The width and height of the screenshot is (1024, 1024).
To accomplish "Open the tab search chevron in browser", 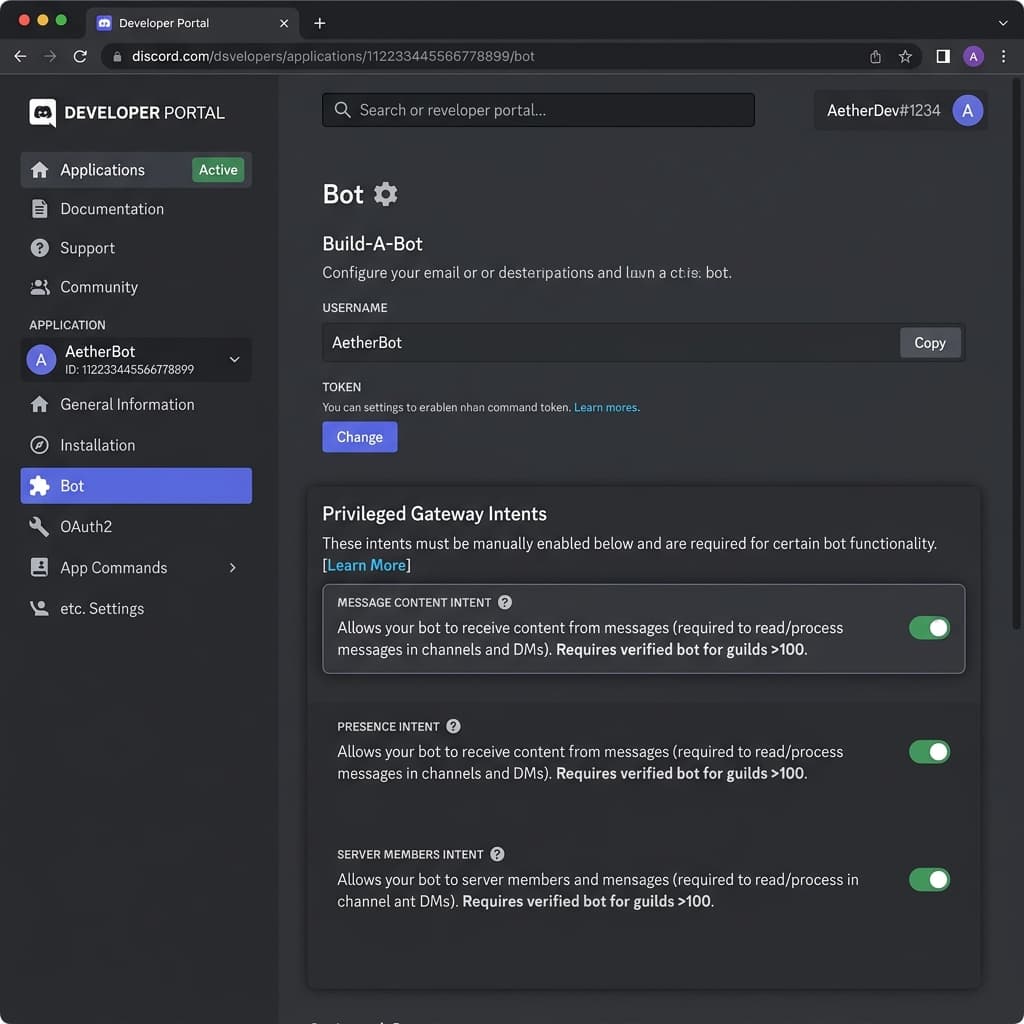I will [1002, 23].
